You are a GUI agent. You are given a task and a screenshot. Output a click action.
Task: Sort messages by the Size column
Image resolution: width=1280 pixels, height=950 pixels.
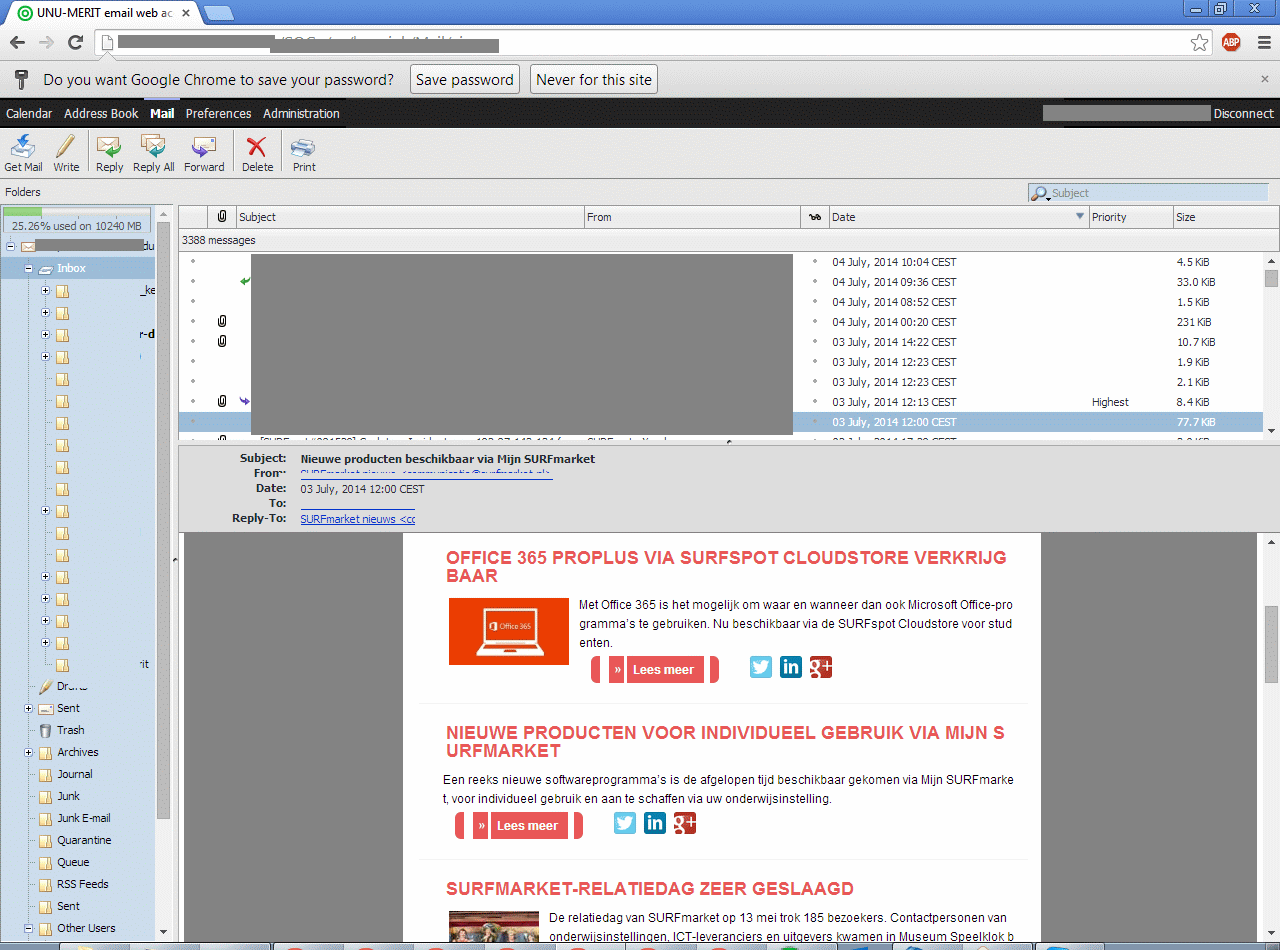[x=1225, y=217]
